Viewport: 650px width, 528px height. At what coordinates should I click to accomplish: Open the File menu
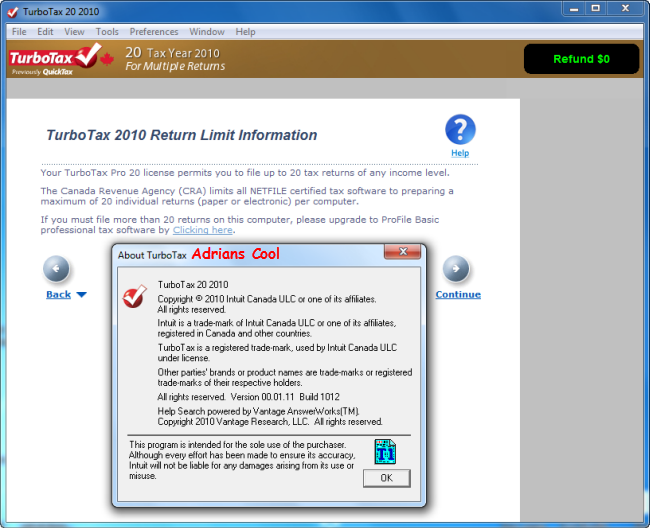[x=19, y=32]
